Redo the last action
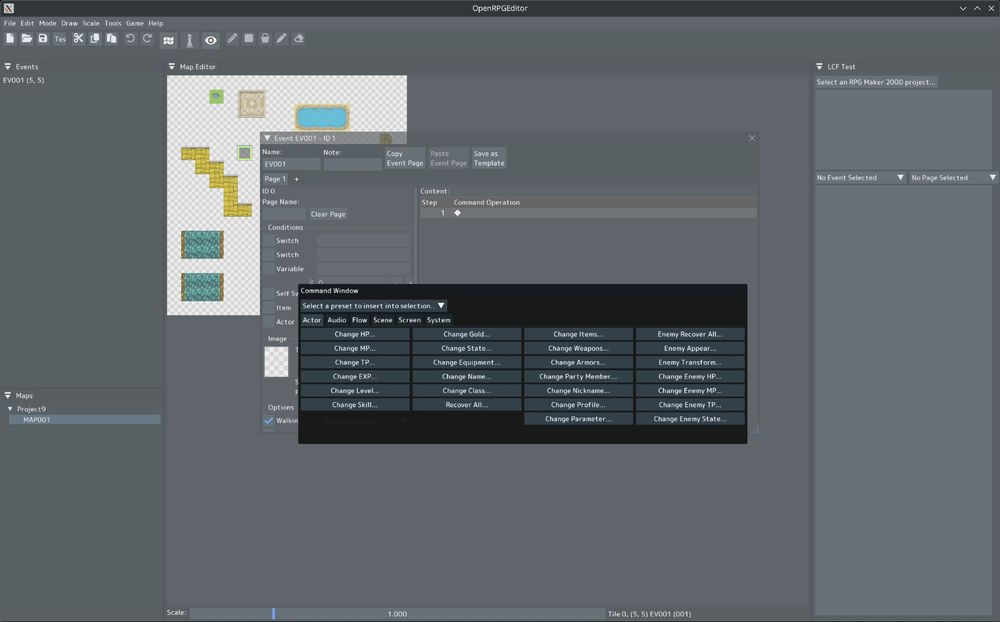The height and width of the screenshot is (622, 1000). pos(147,39)
